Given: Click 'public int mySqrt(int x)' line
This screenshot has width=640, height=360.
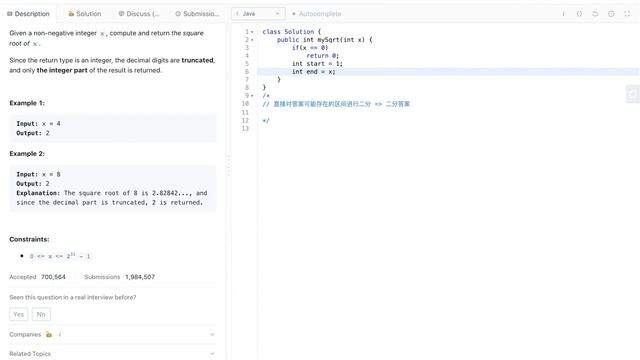Looking at the screenshot, I should click(324, 40).
